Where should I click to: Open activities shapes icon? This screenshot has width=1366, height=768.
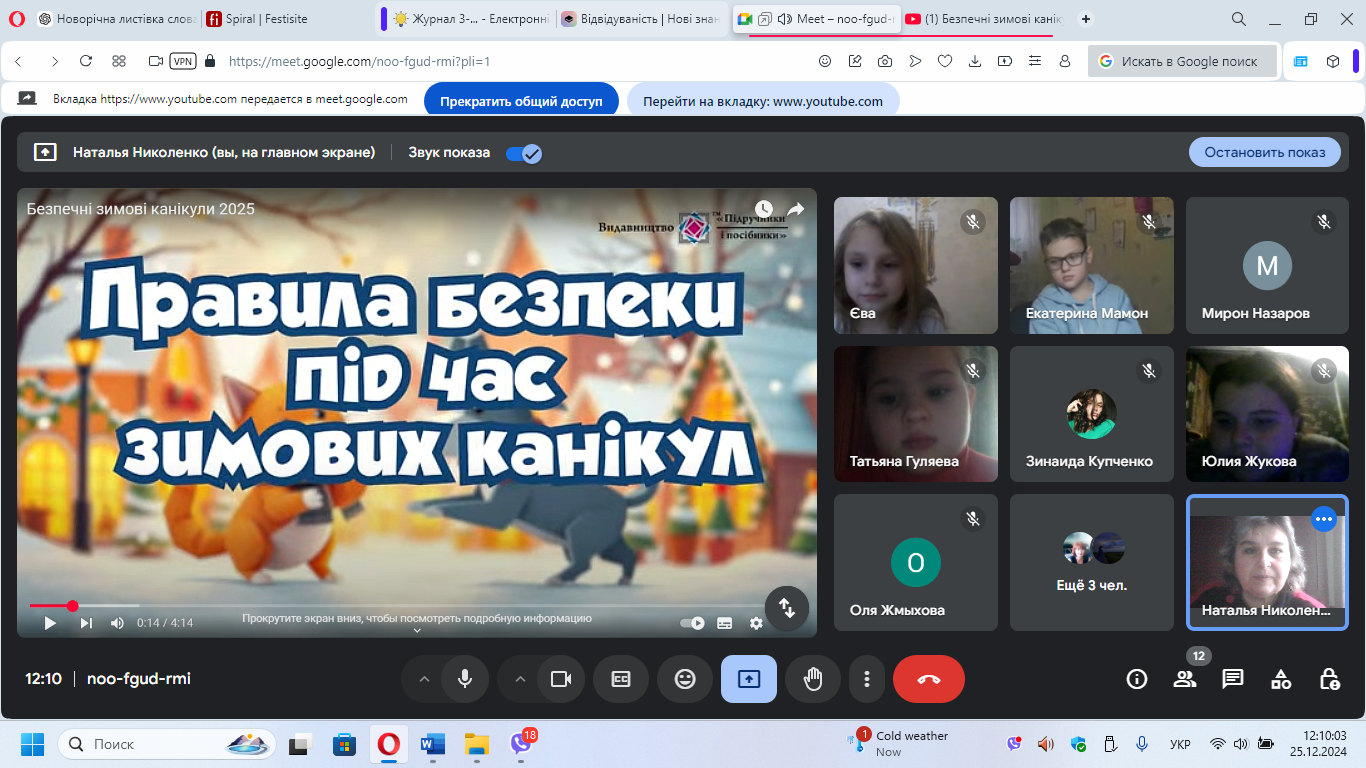tap(1281, 679)
